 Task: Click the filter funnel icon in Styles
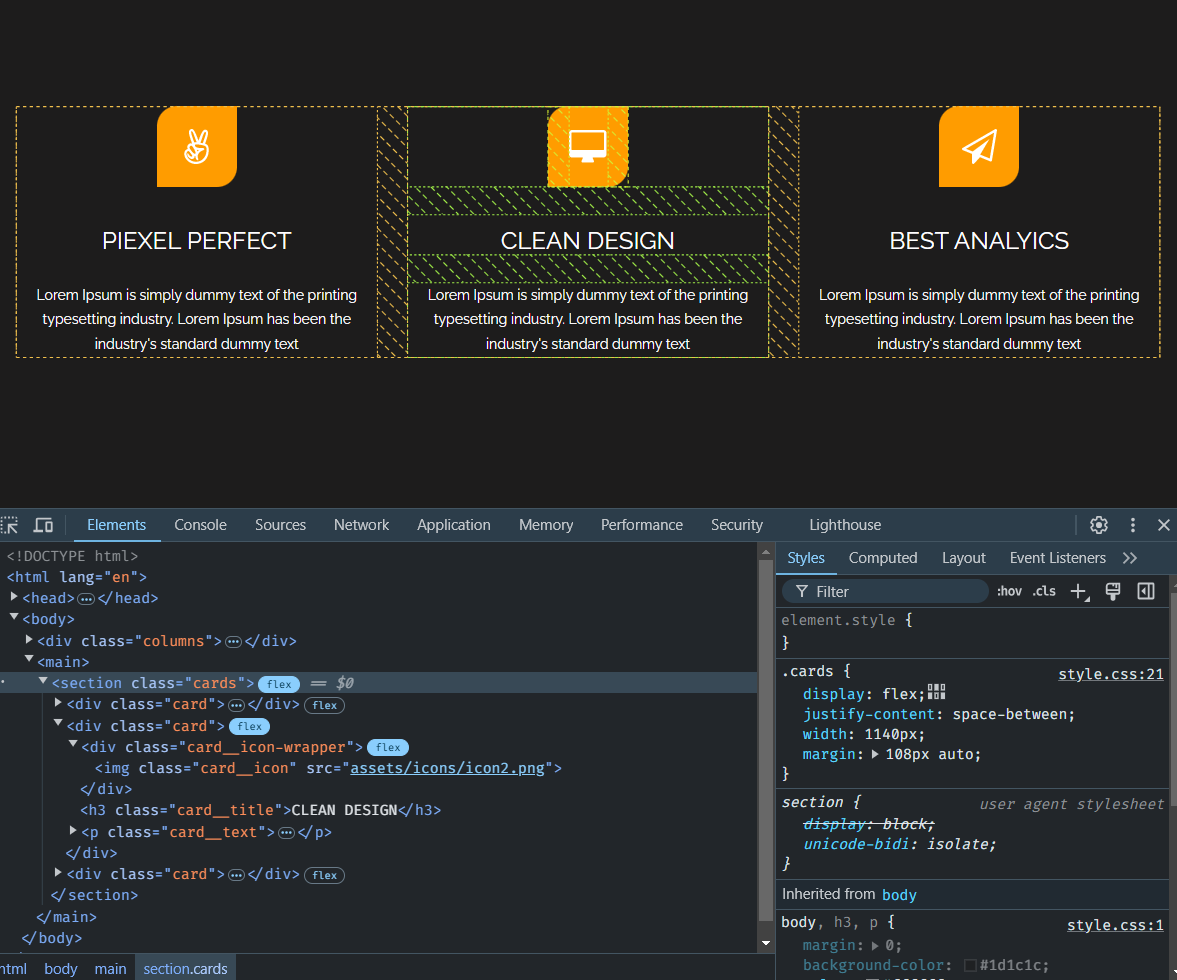[x=802, y=591]
